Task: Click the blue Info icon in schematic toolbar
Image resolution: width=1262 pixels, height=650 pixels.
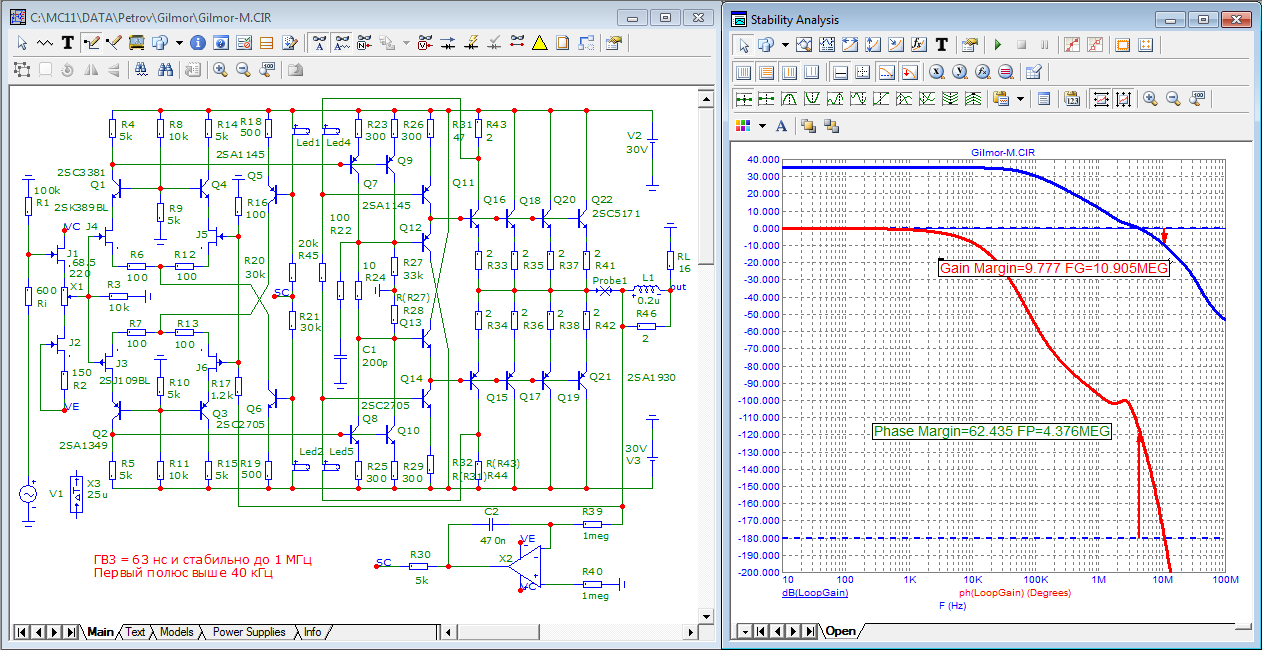Action: point(197,43)
